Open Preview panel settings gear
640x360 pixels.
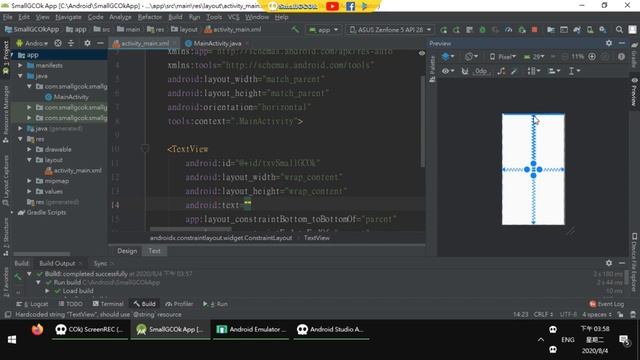coord(609,43)
